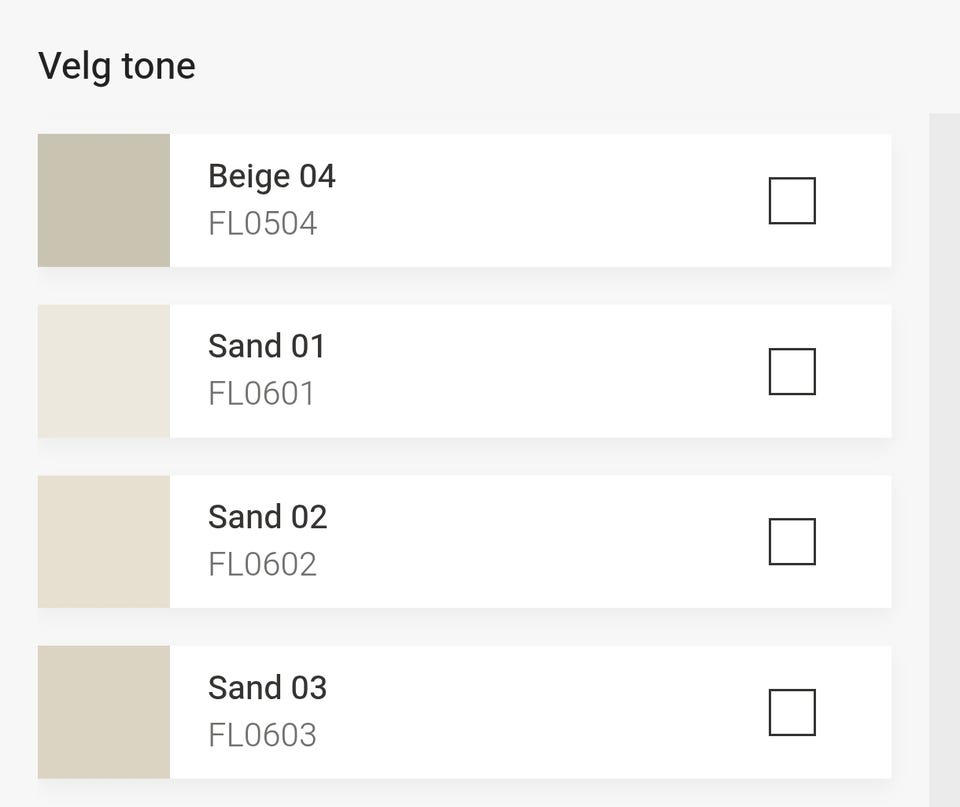Pick the Sand 01 color swatch
Image resolution: width=960 pixels, height=807 pixels.
point(104,372)
